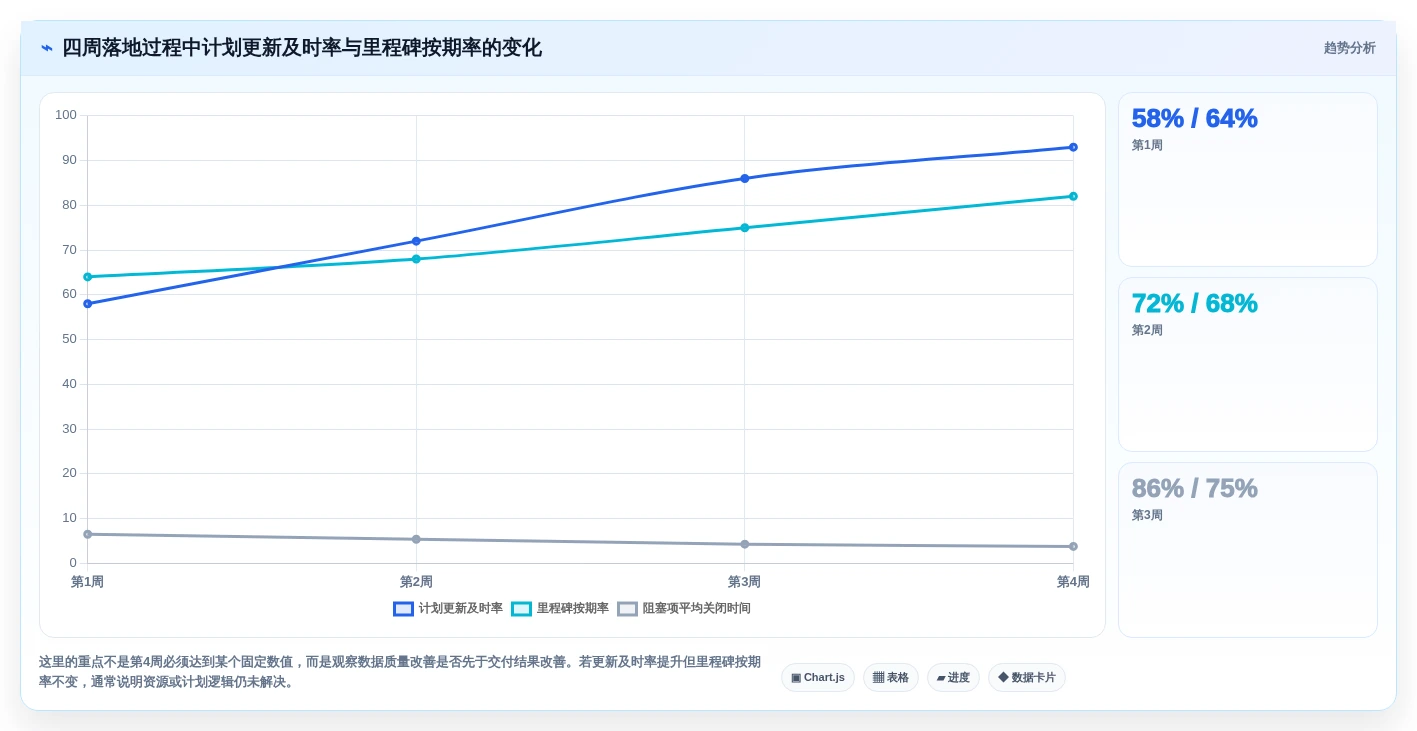
Task: Click gray data point at 第1周
Action: tap(88, 534)
